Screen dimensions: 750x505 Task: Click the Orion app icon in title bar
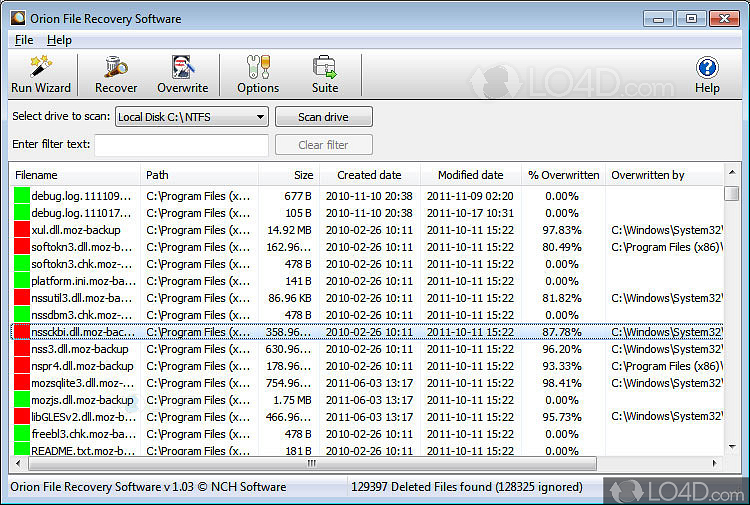[x=18, y=18]
